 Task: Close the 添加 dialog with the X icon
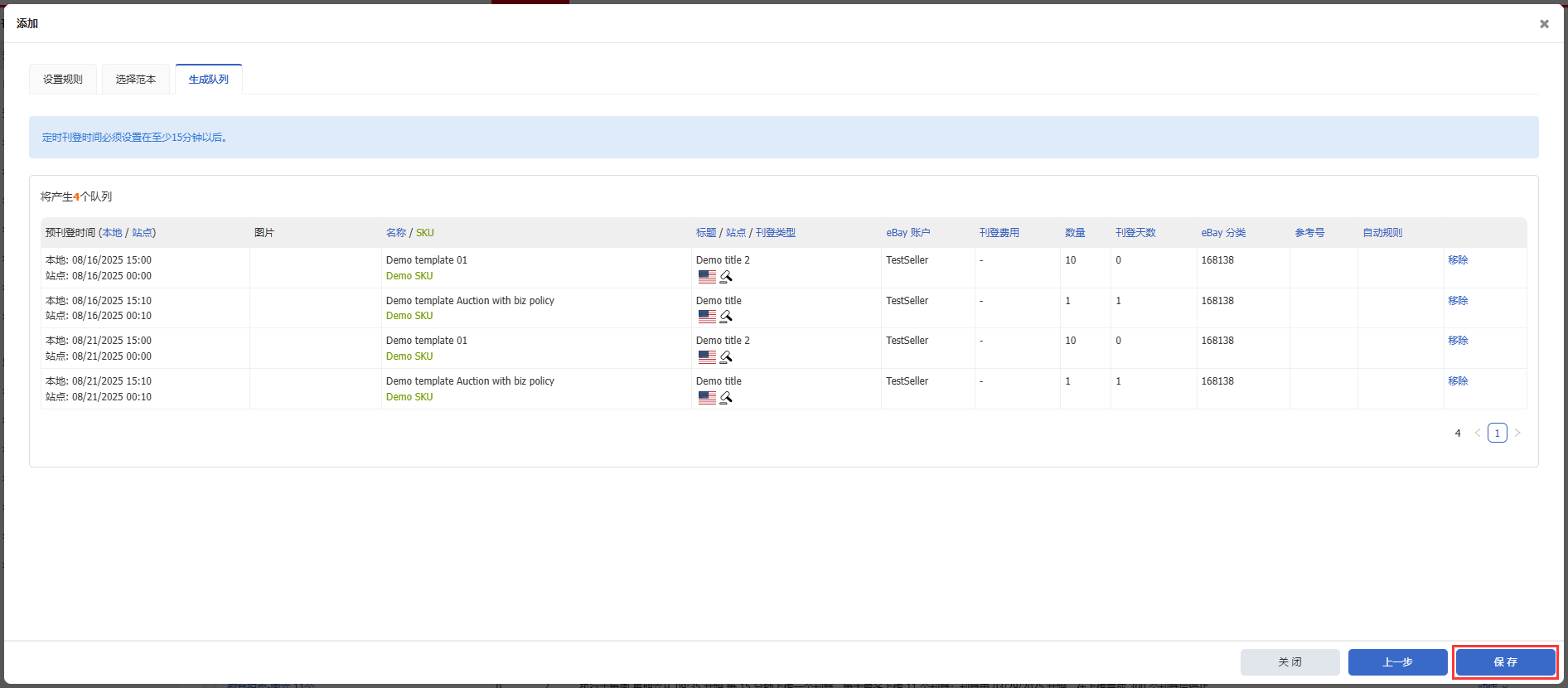click(x=1544, y=24)
